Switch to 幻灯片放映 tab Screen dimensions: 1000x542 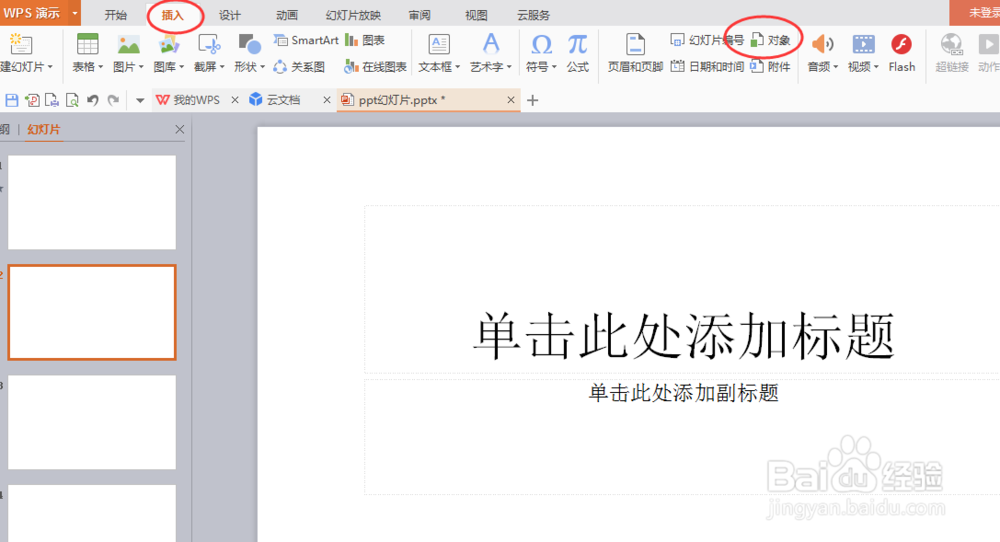pos(353,15)
